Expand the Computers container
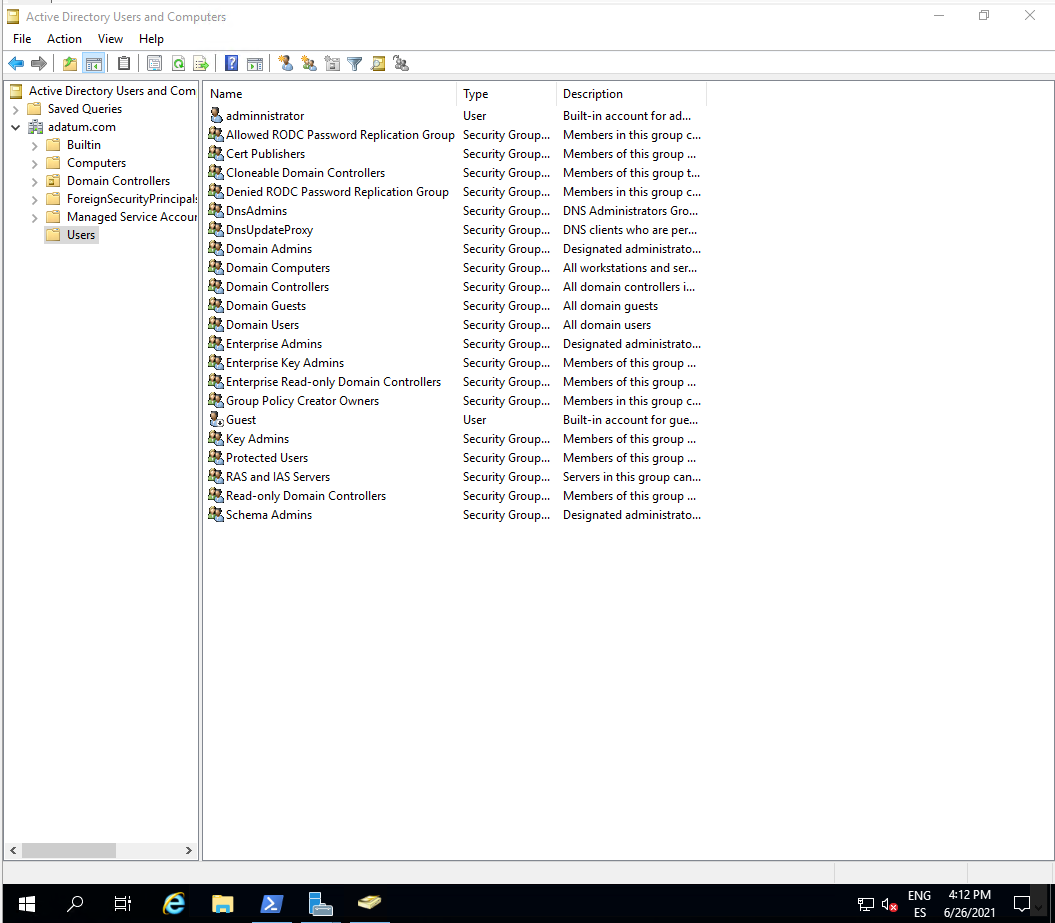This screenshot has height=923, width=1055. point(34,163)
